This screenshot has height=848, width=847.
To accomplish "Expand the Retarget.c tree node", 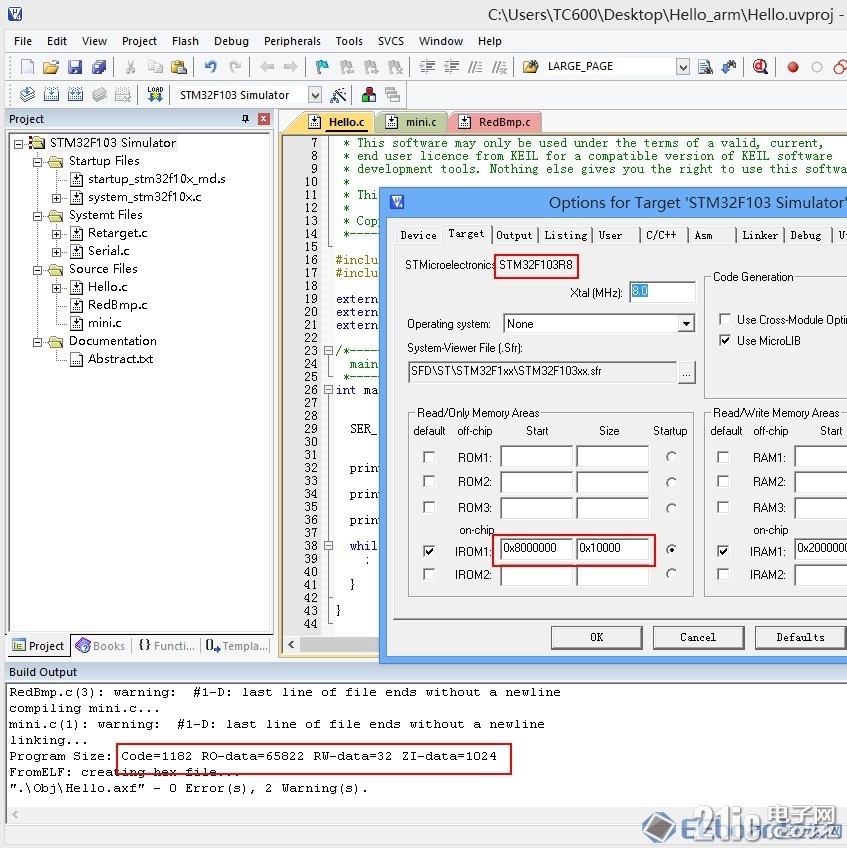I will (56, 234).
